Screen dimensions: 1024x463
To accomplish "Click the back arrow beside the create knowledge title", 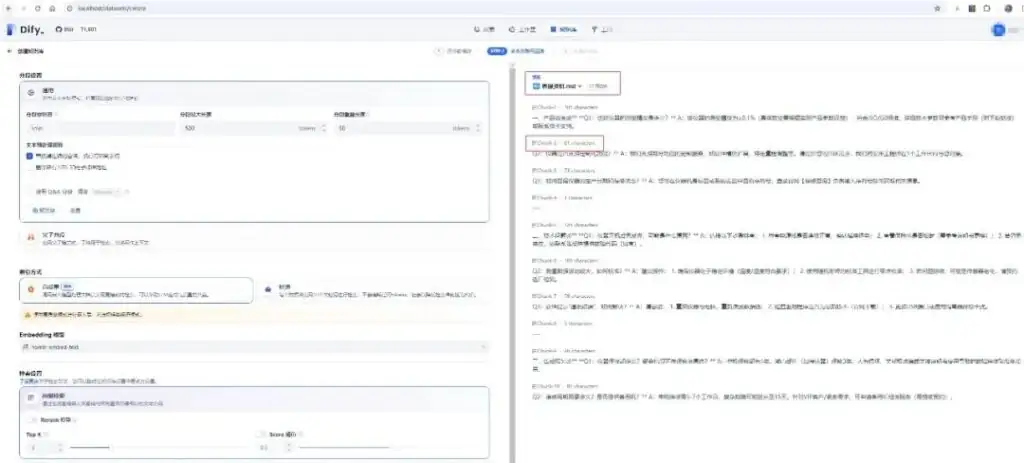I will [10, 51].
